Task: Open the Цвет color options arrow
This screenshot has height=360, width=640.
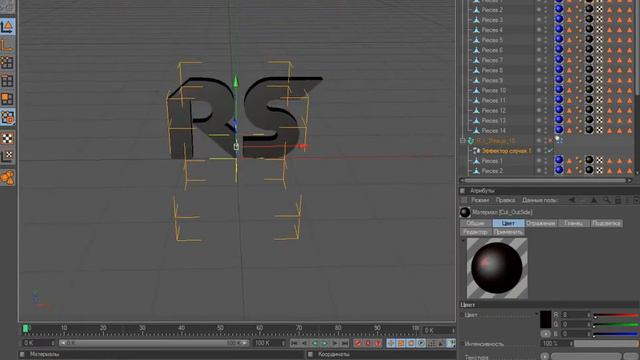Action: click(x=536, y=314)
